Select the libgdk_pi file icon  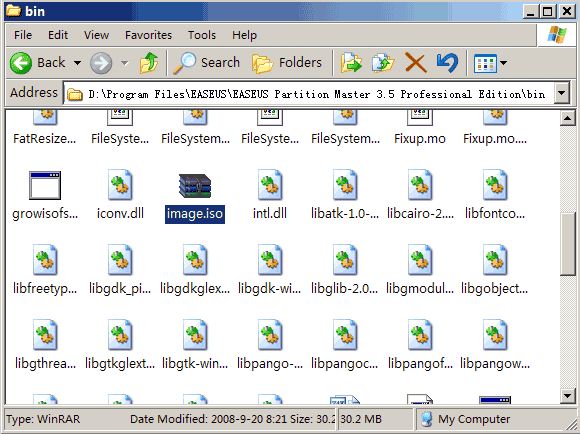pos(120,260)
